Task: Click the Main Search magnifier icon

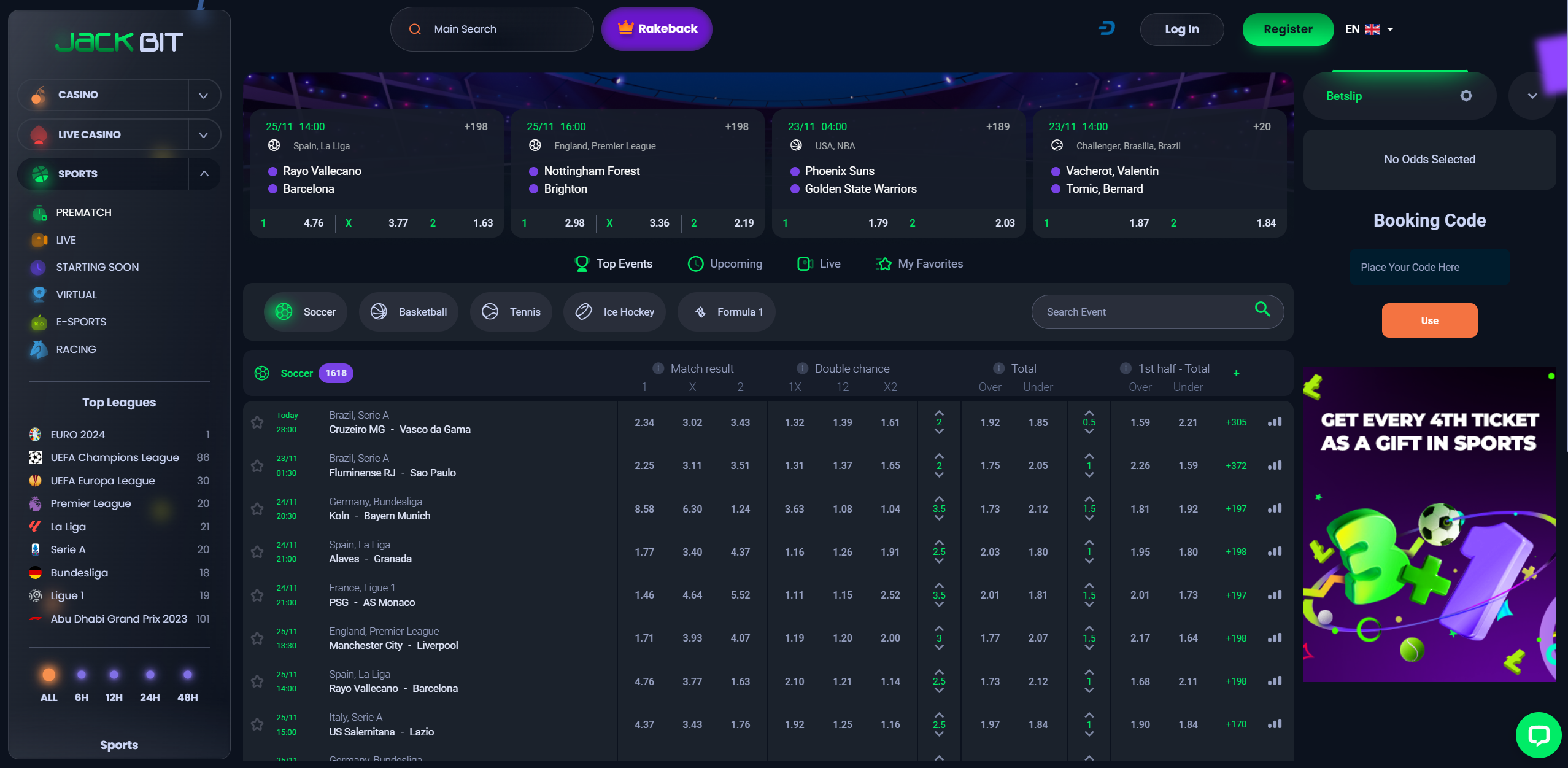Action: pyautogui.click(x=415, y=29)
